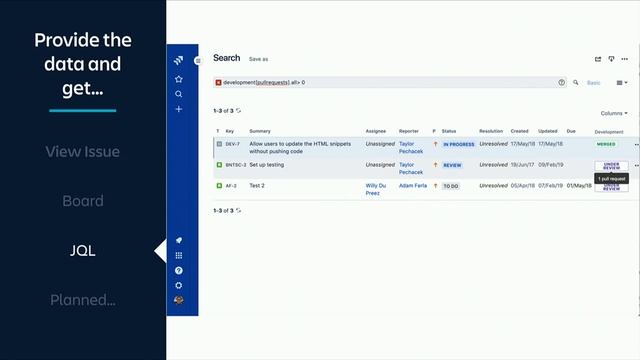Click the IN PROGRESS status lozenge
The image size is (640, 360).
tap(458, 144)
